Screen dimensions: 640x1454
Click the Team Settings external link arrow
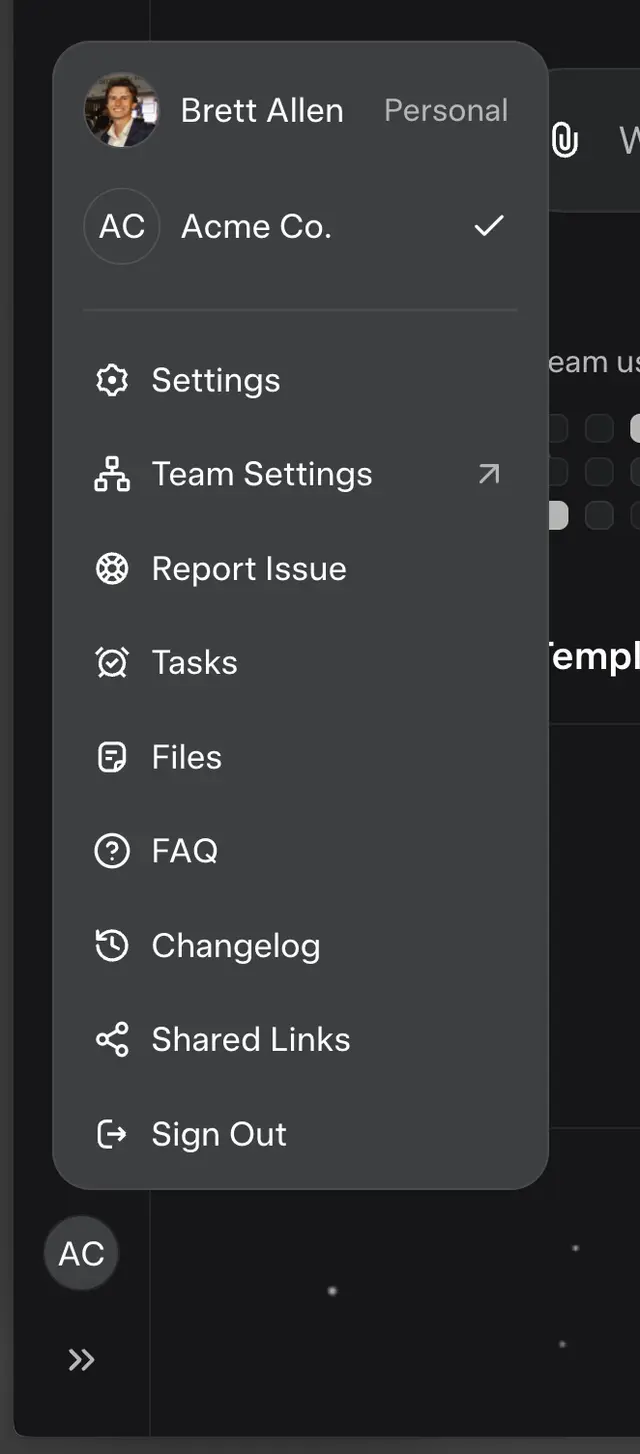point(489,474)
